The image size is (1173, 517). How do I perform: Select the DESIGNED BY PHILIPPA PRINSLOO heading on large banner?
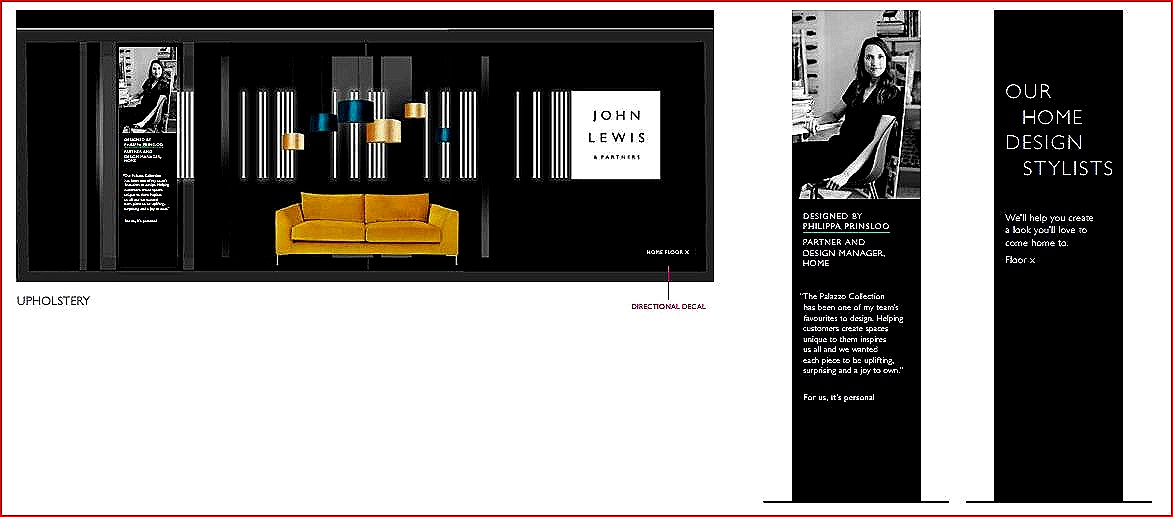(845, 221)
